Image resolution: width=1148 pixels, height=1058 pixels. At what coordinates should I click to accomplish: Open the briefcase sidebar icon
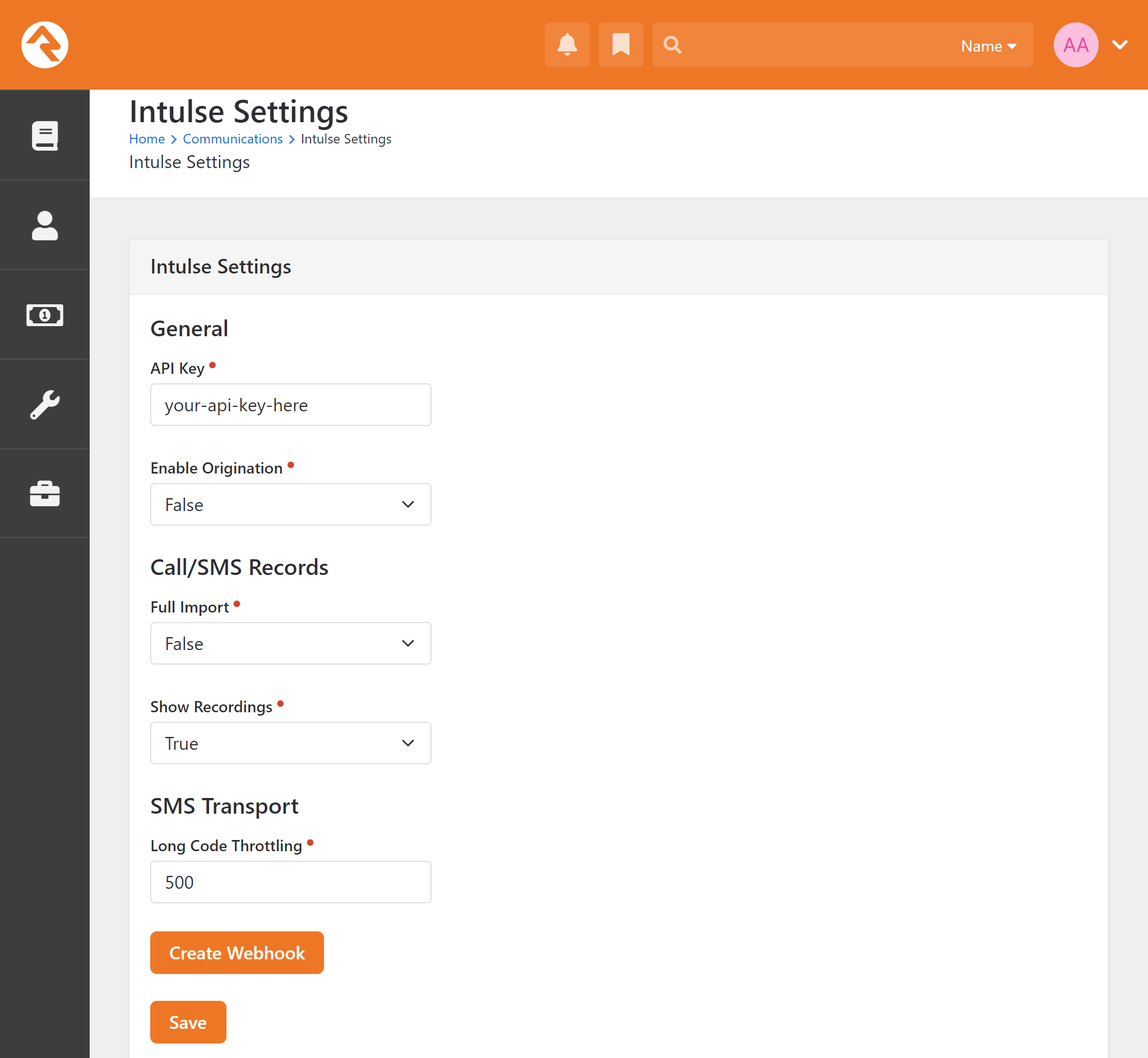(x=45, y=494)
